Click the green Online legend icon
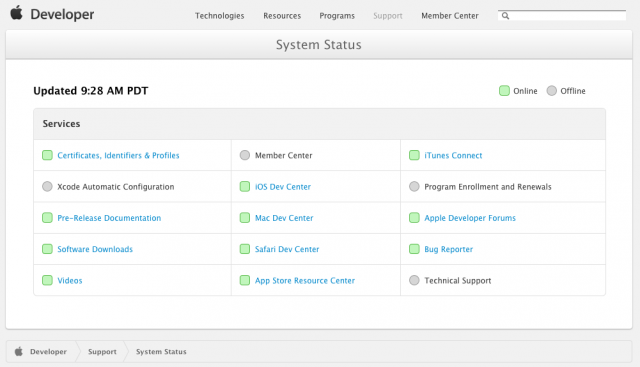This screenshot has height=367, width=640. click(504, 91)
